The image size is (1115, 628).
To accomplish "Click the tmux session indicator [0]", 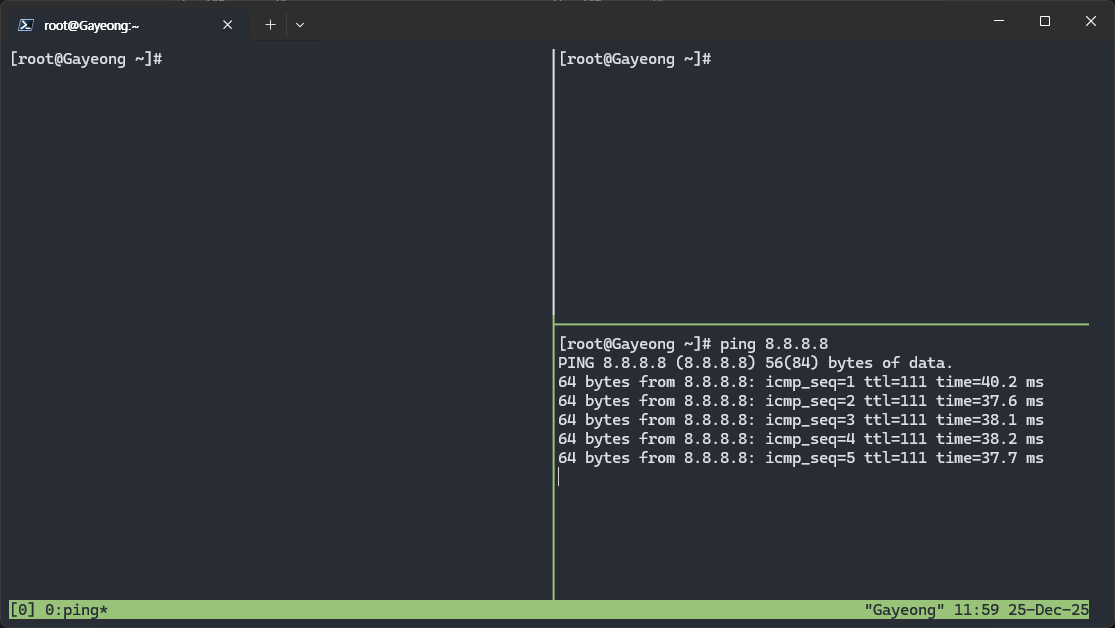I will point(23,609).
